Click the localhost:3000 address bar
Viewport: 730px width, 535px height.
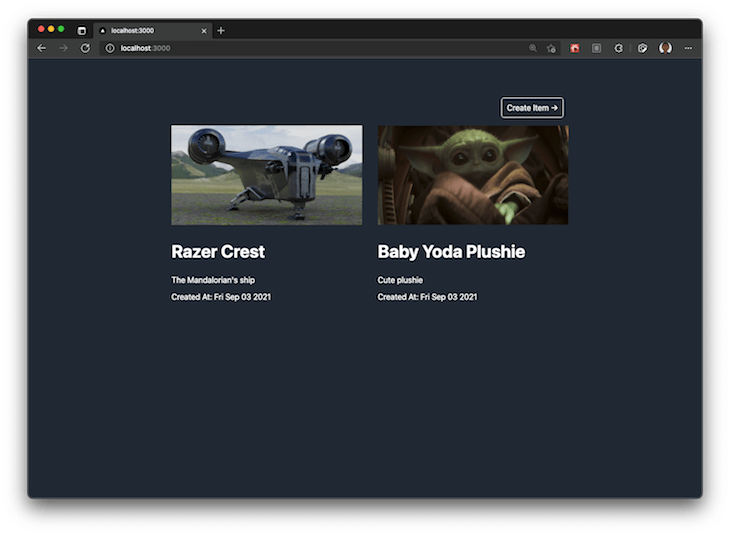pyautogui.click(x=300, y=48)
